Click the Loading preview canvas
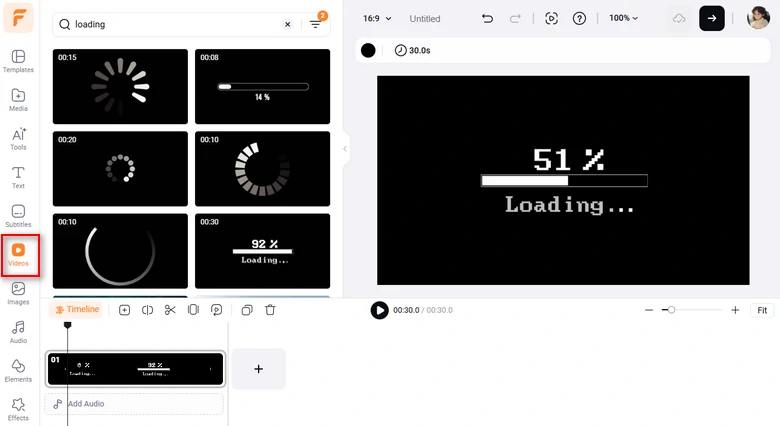 [x=563, y=180]
